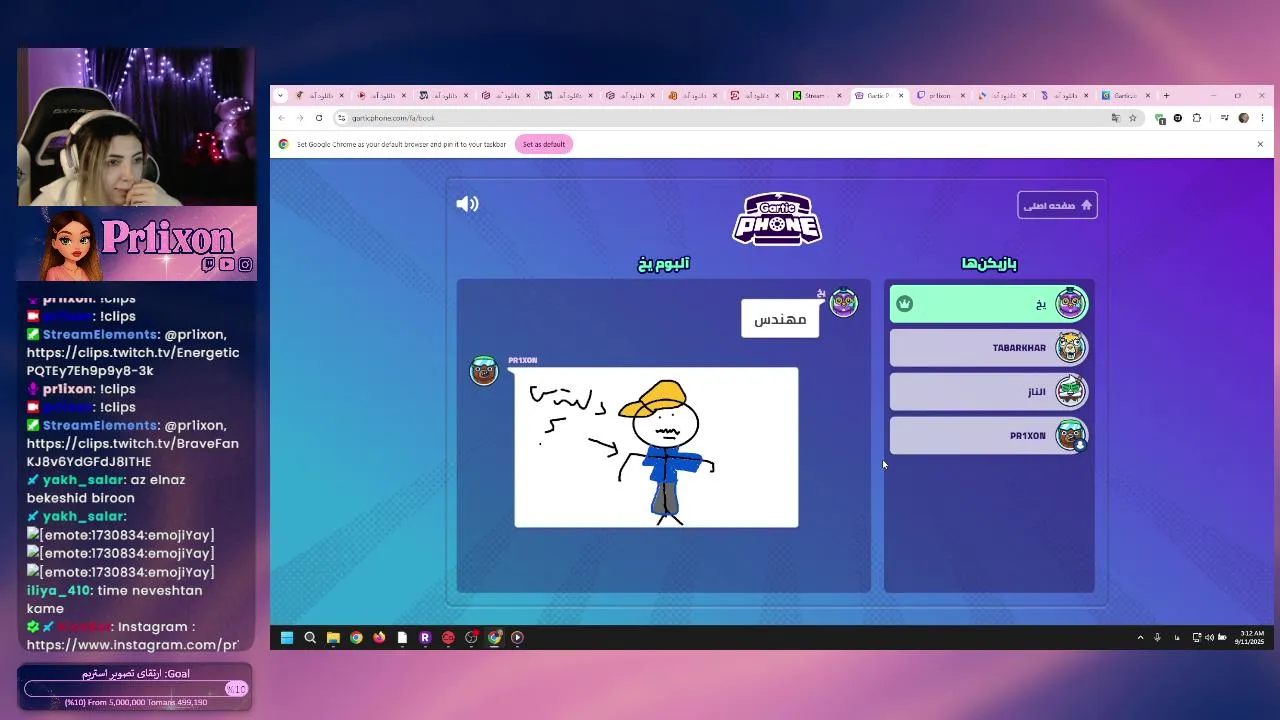The image size is (1280, 720).
Task: Open Windows taskbar search
Action: click(310, 637)
